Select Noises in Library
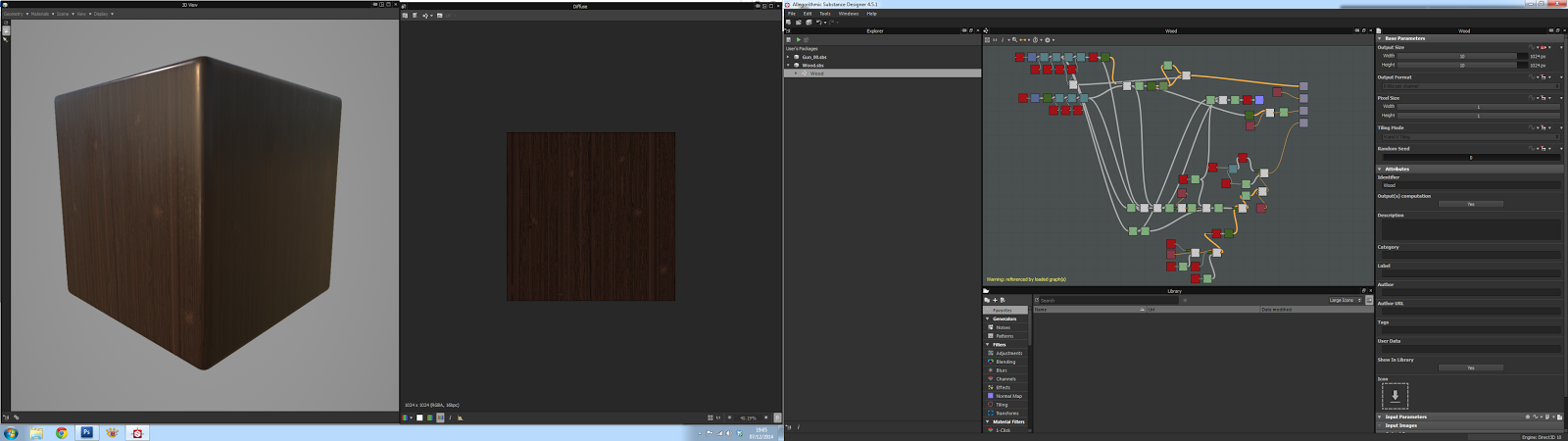1568x441 pixels. (1004, 327)
